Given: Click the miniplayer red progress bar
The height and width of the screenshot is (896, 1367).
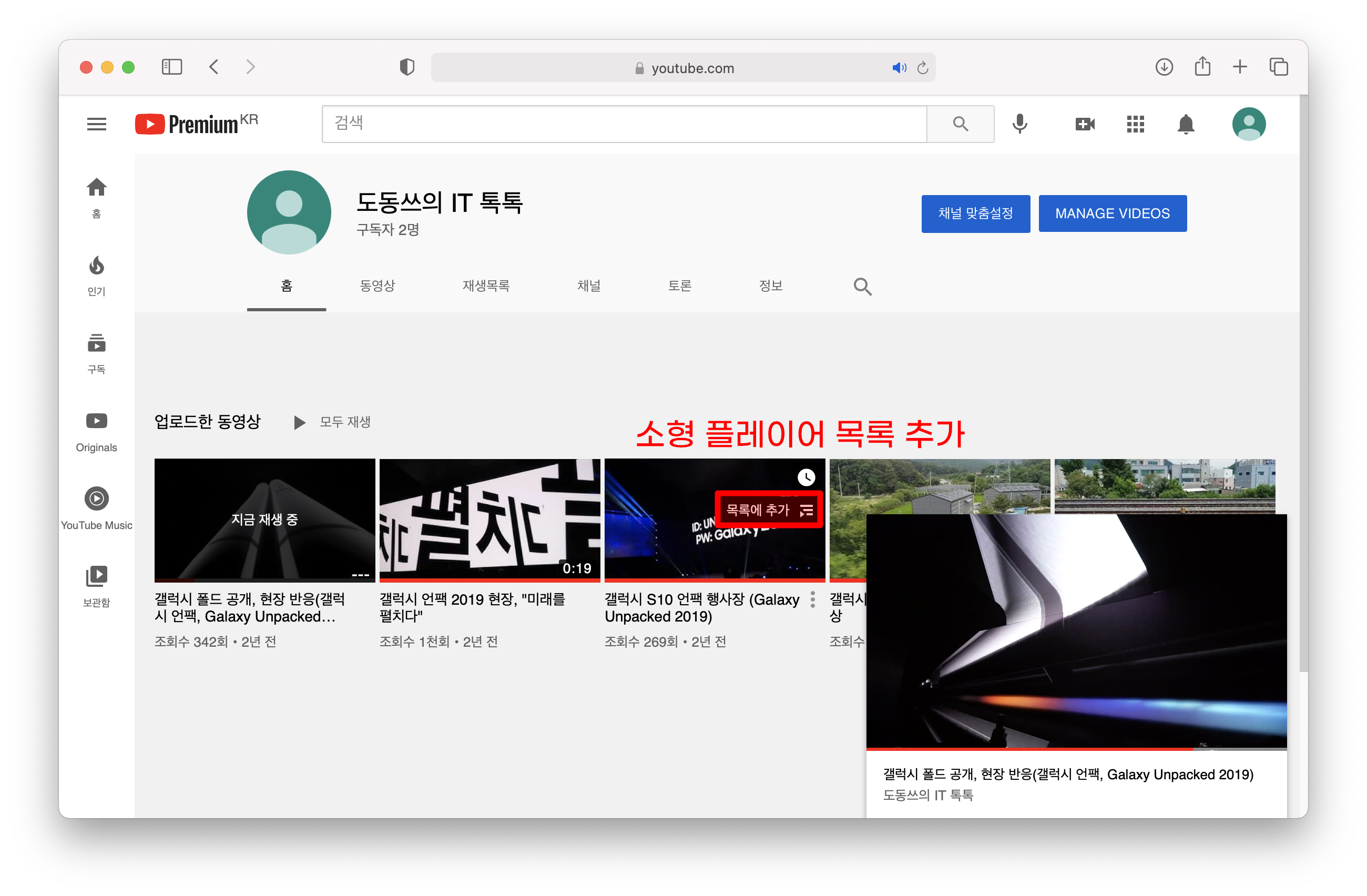Looking at the screenshot, I should pos(1028,749).
